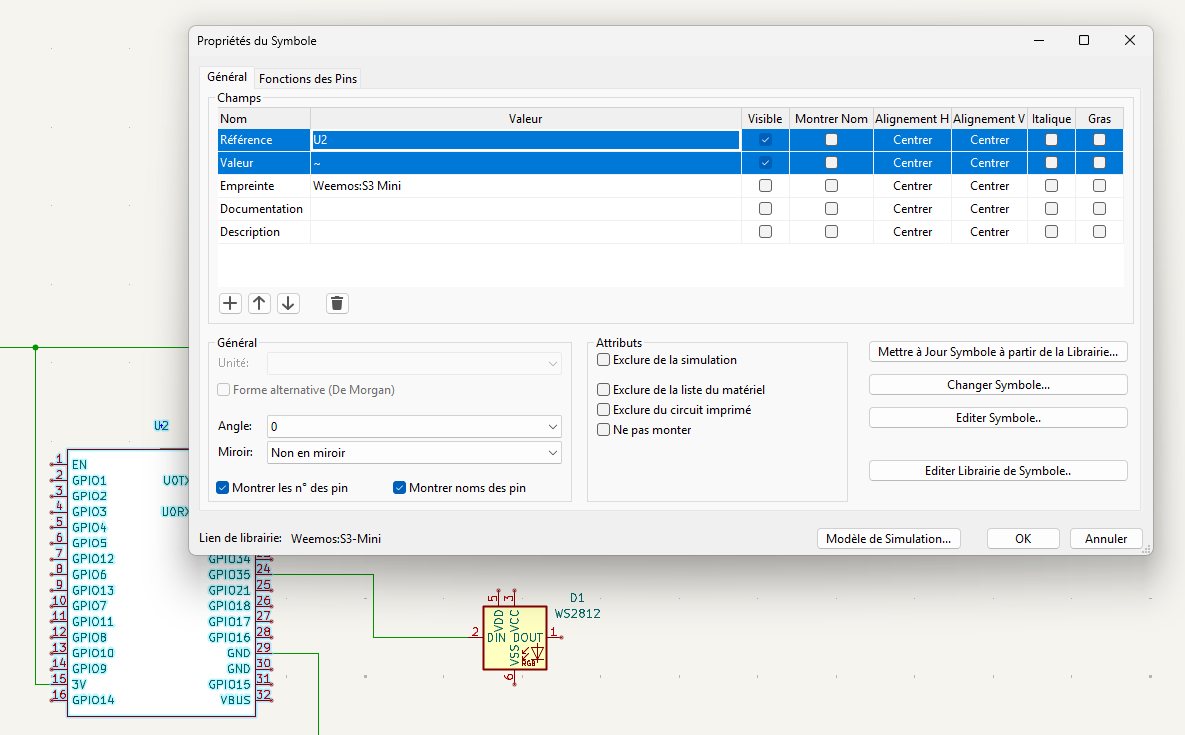Open the Miroir dropdown
The width and height of the screenshot is (1185, 735).
click(x=414, y=452)
